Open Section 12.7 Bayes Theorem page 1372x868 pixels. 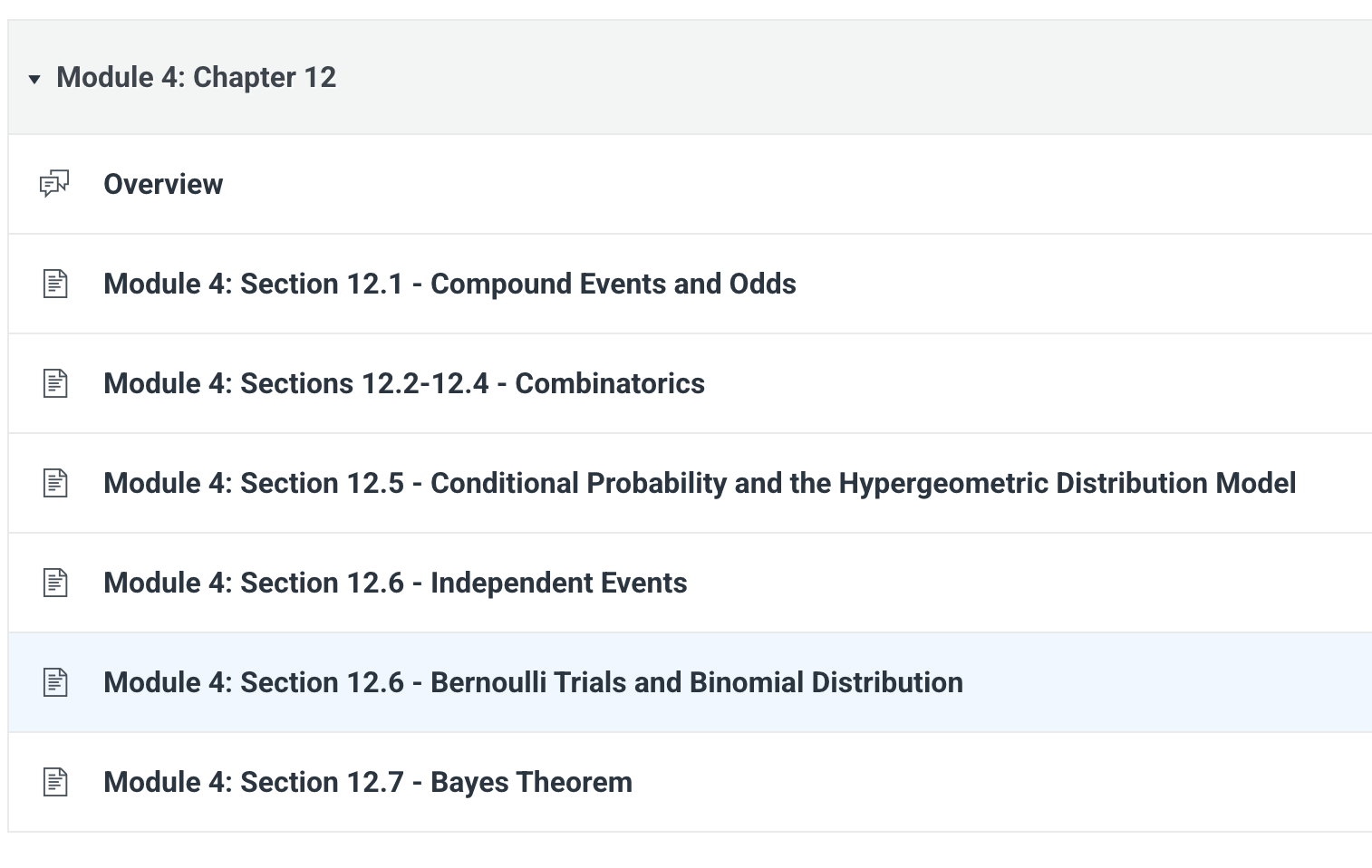tap(368, 782)
